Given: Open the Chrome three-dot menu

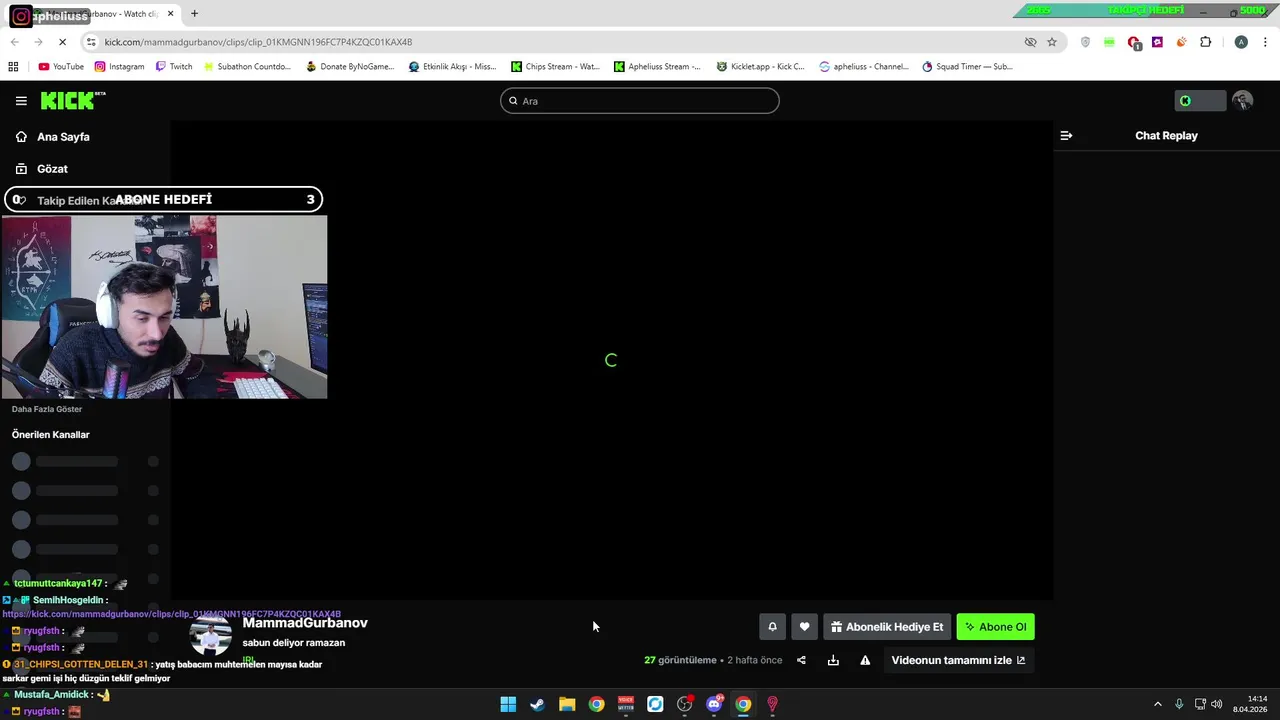Looking at the screenshot, I should point(1266,42).
